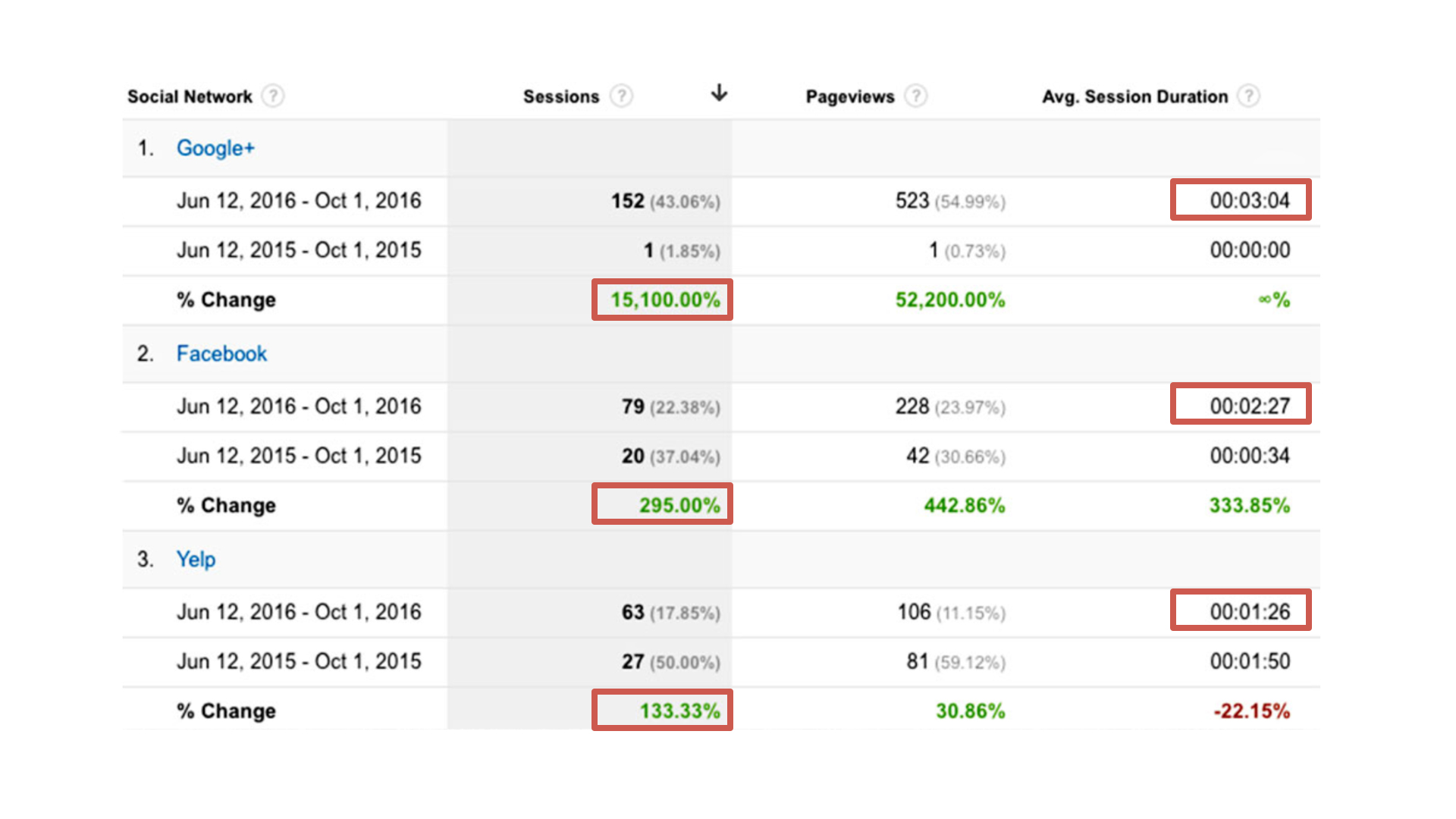Viewport: 1456px width, 819px height.
Task: Sort by Social Network column header
Action: 190,96
